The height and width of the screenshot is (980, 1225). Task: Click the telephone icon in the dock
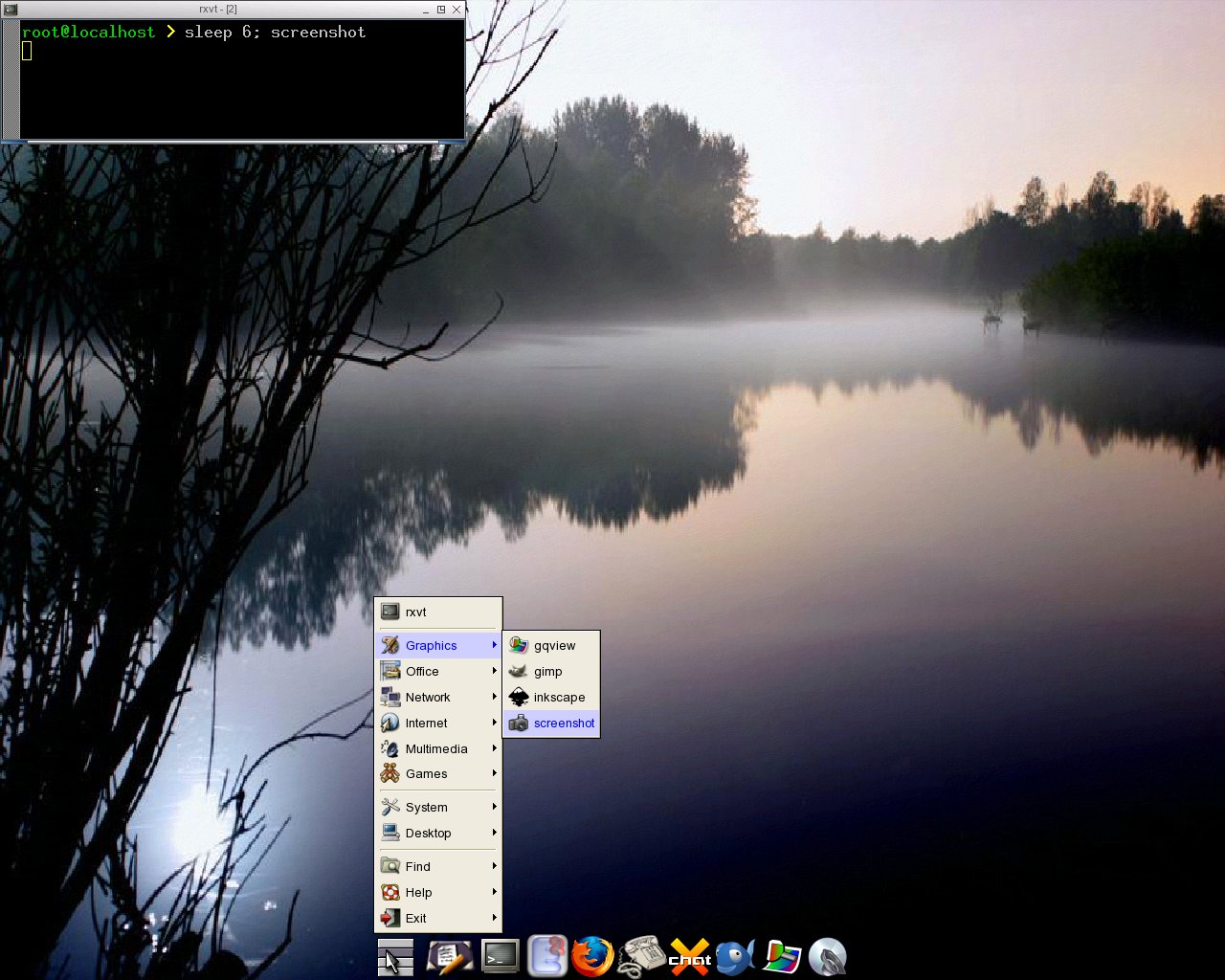[x=641, y=956]
